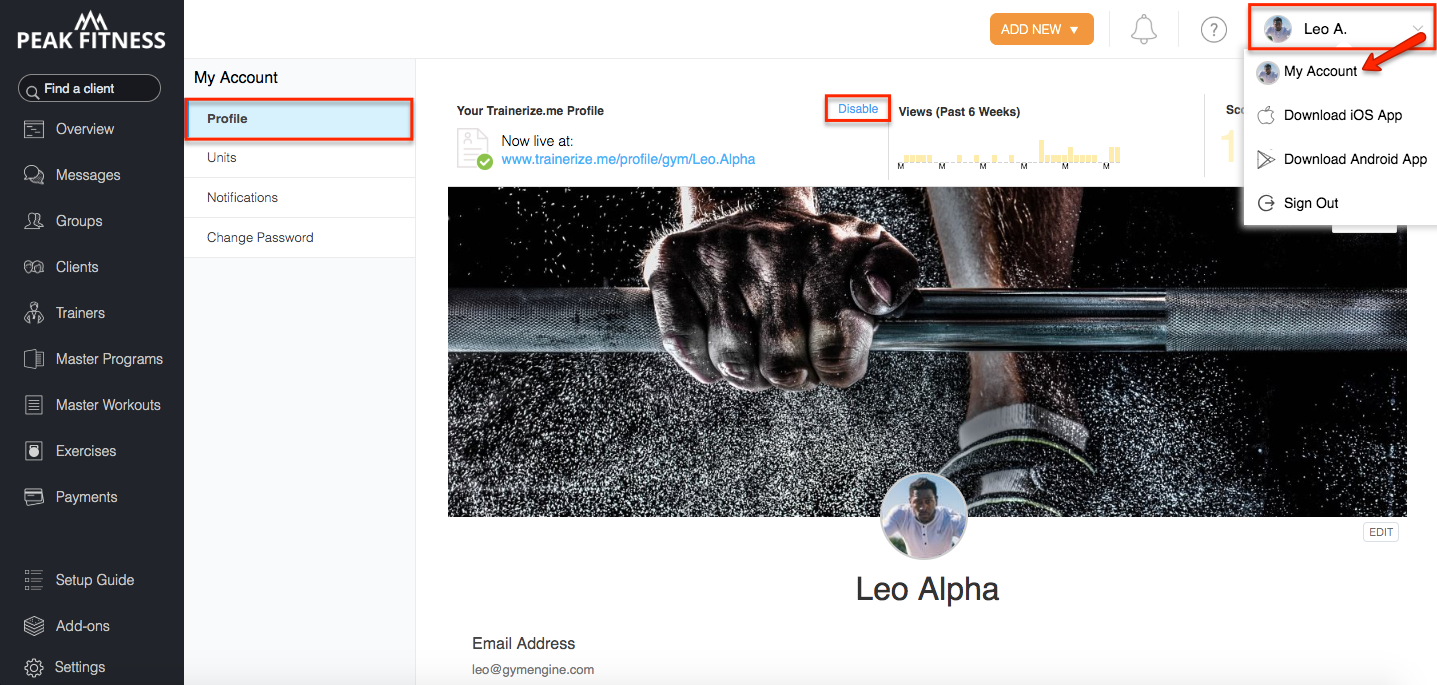Click the Now live at text
Image resolution: width=1437 pixels, height=685 pixels.
click(537, 141)
